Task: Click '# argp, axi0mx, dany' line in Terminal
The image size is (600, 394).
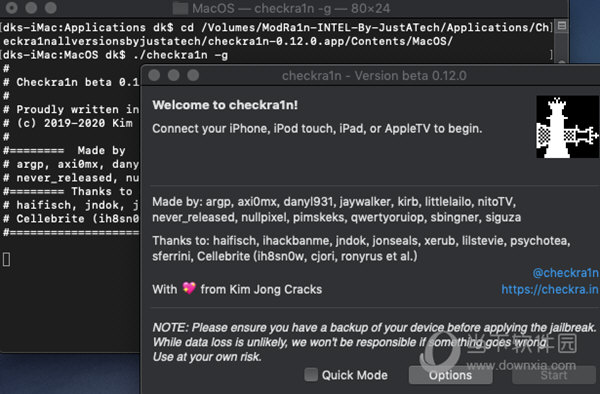Action: pyautogui.click(x=71, y=164)
